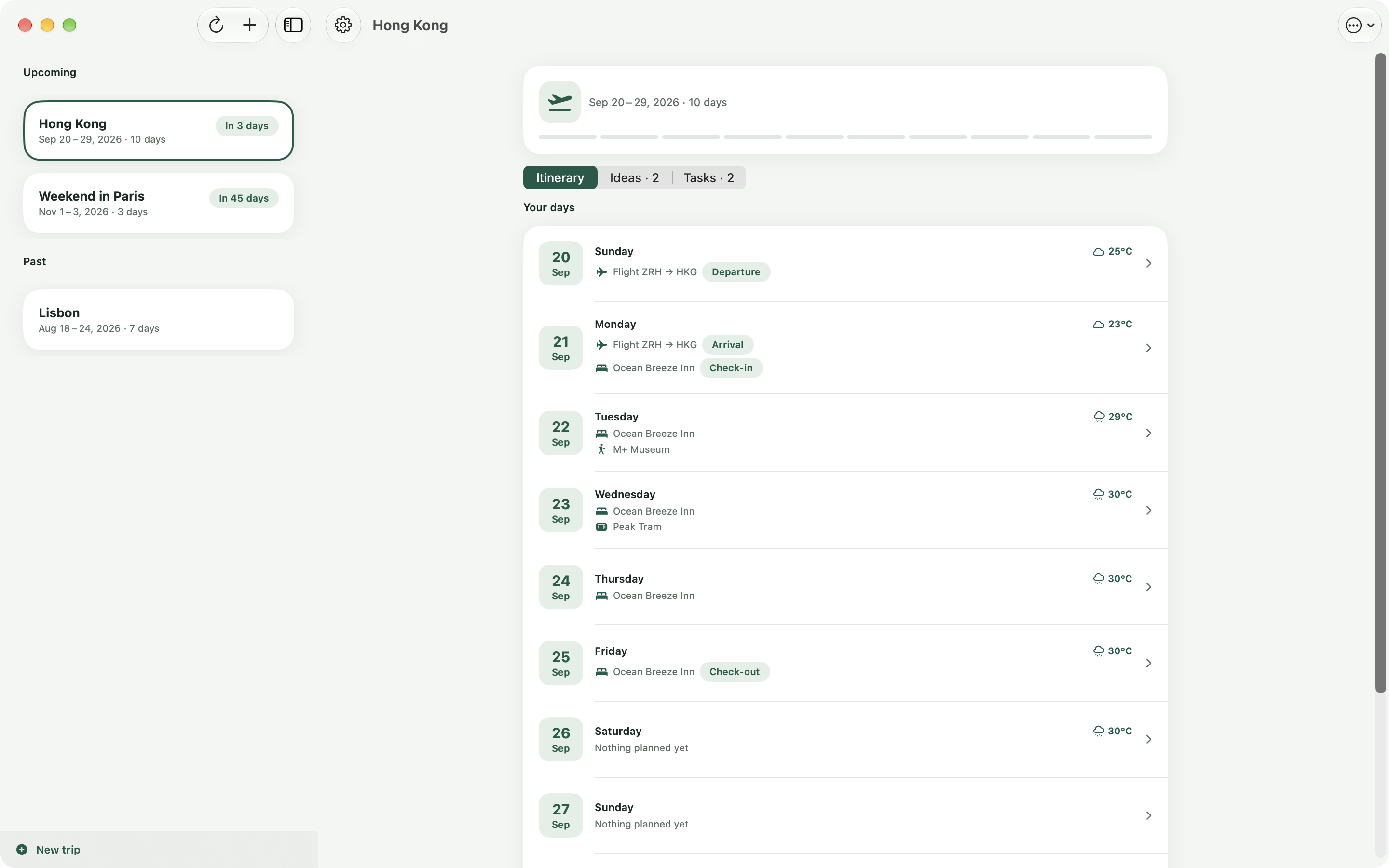The image size is (1389, 868).
Task: Click the refresh icon in toolbar
Action: point(216,25)
